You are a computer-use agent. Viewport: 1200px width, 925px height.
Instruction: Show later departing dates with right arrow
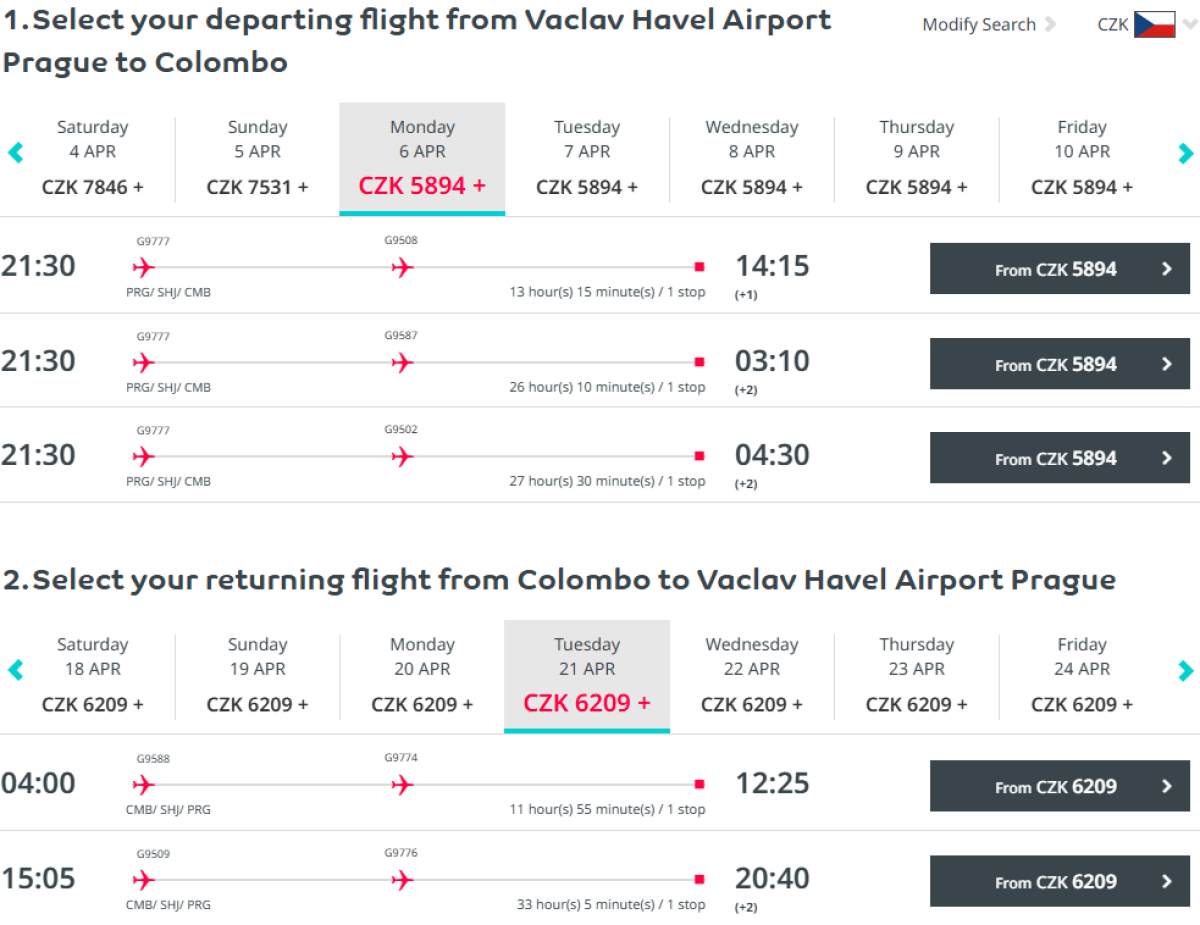(x=1185, y=153)
